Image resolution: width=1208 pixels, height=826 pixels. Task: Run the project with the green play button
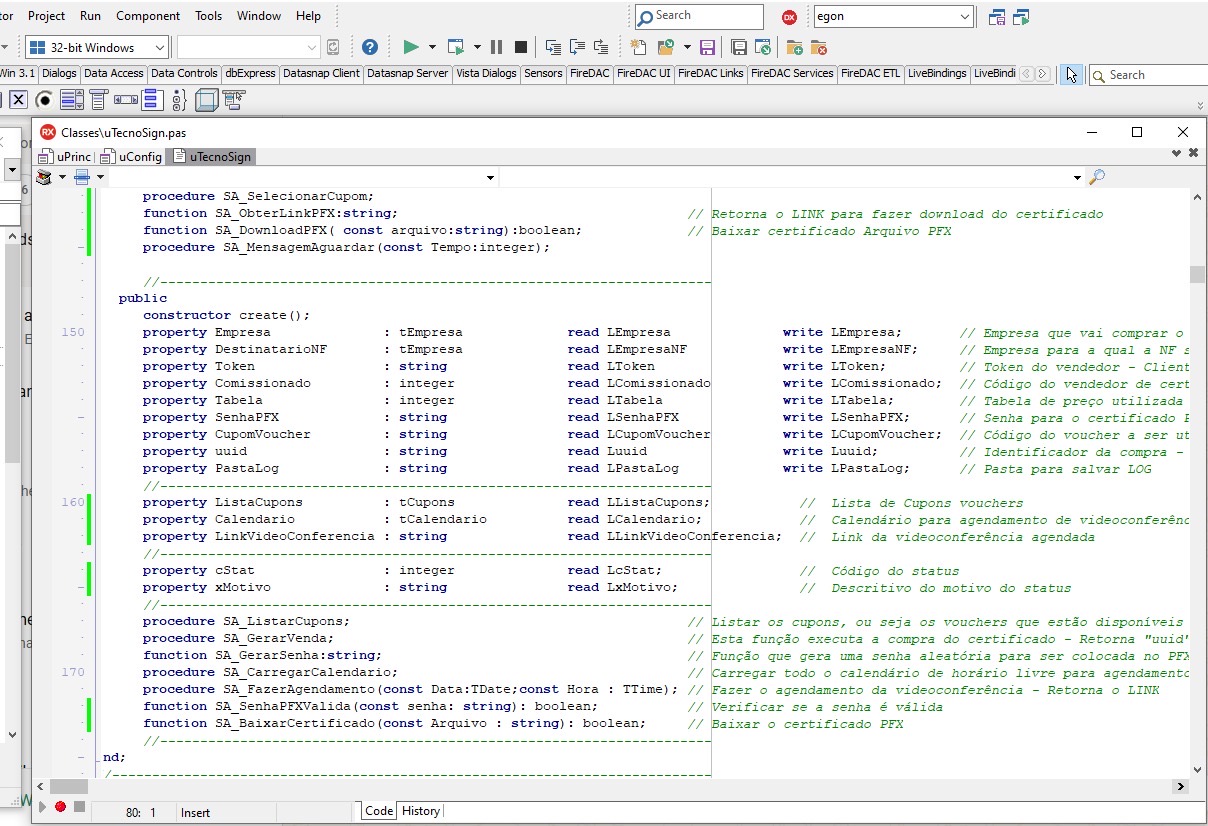pyautogui.click(x=410, y=47)
